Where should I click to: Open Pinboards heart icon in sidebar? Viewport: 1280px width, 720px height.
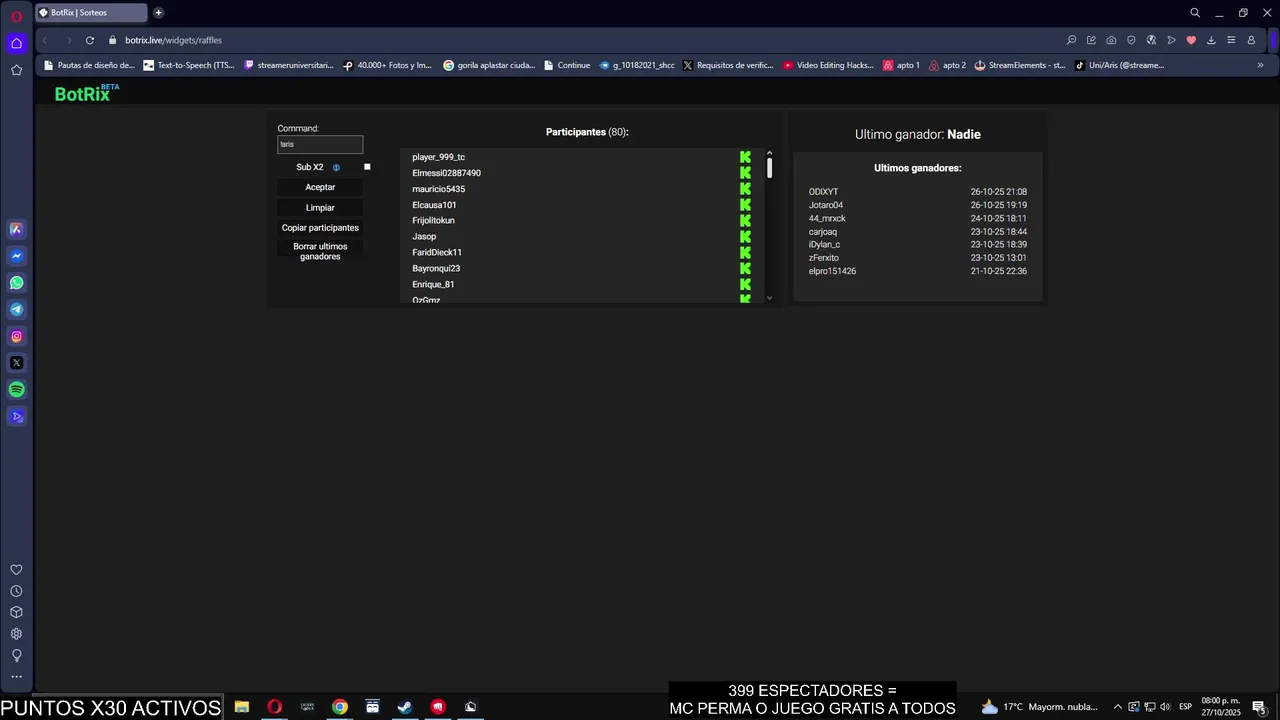tap(16, 570)
